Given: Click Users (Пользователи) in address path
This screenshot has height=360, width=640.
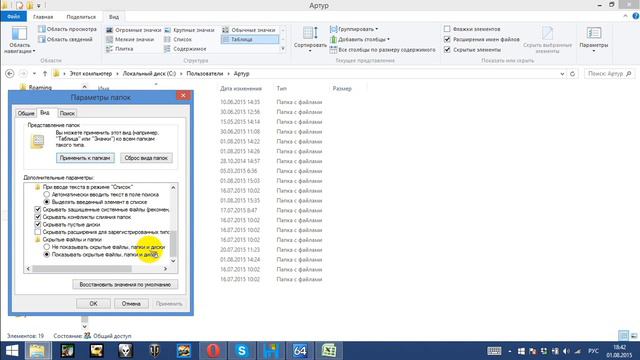Looking at the screenshot, I should point(204,74).
